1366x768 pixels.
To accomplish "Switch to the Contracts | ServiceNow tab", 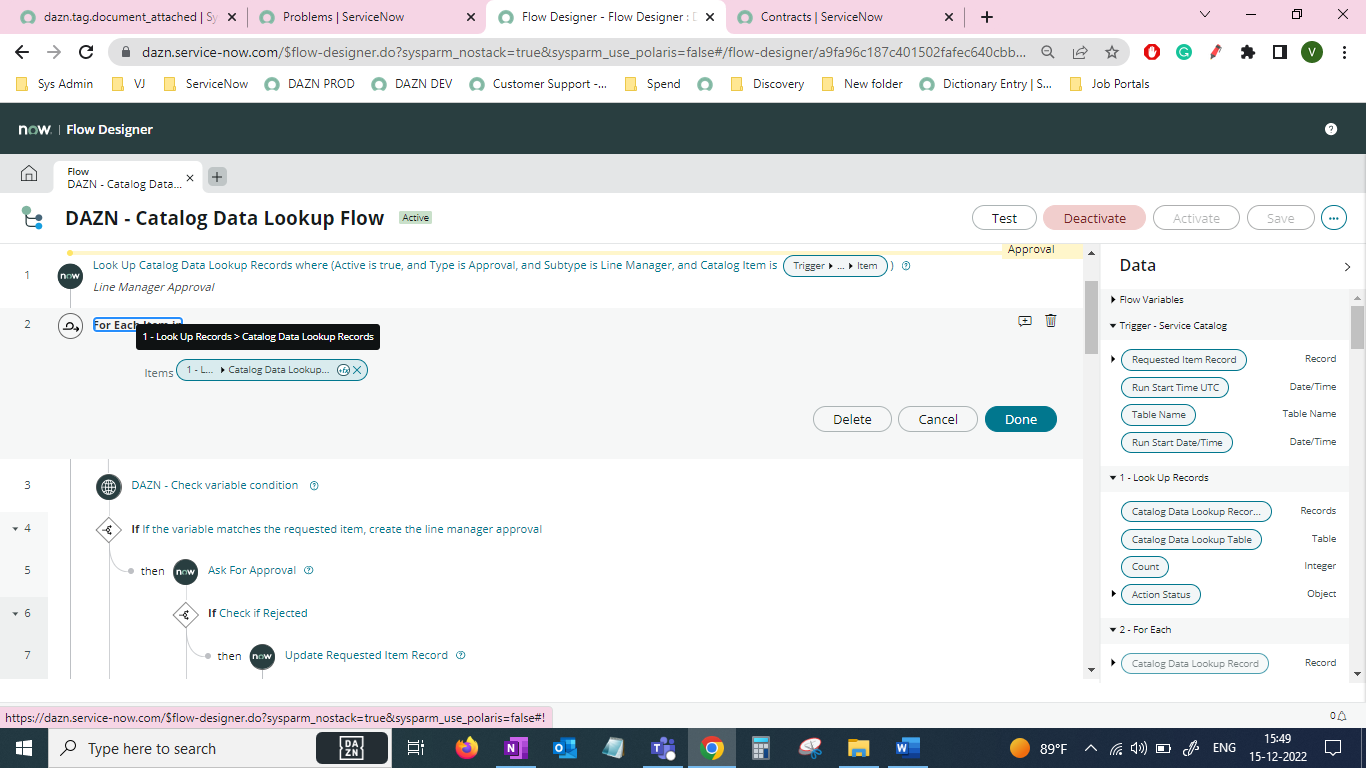I will coord(846,17).
